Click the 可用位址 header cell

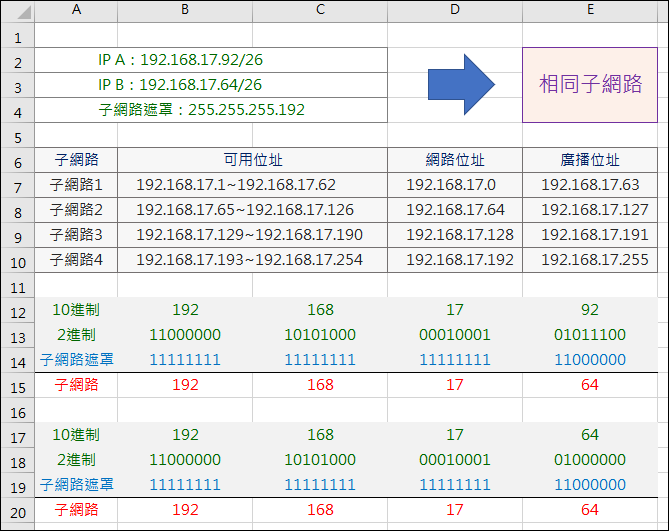[x=253, y=160]
